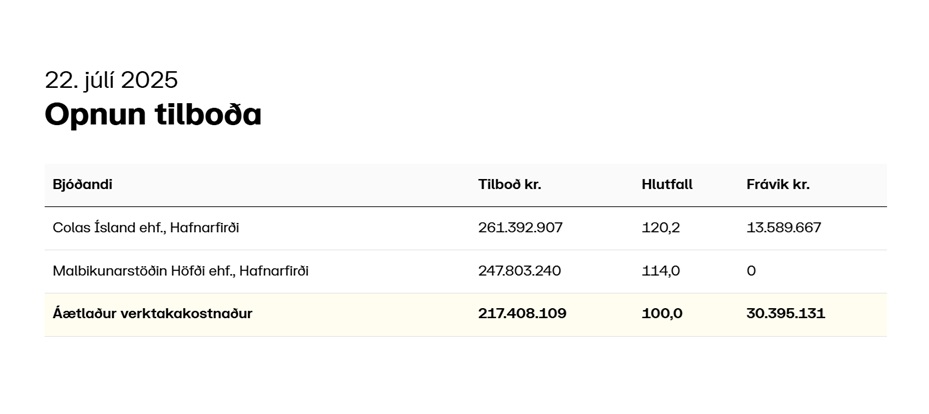The height and width of the screenshot is (414, 929).
Task: Click the bid amount 247.803.240
Action: pyautogui.click(x=520, y=271)
